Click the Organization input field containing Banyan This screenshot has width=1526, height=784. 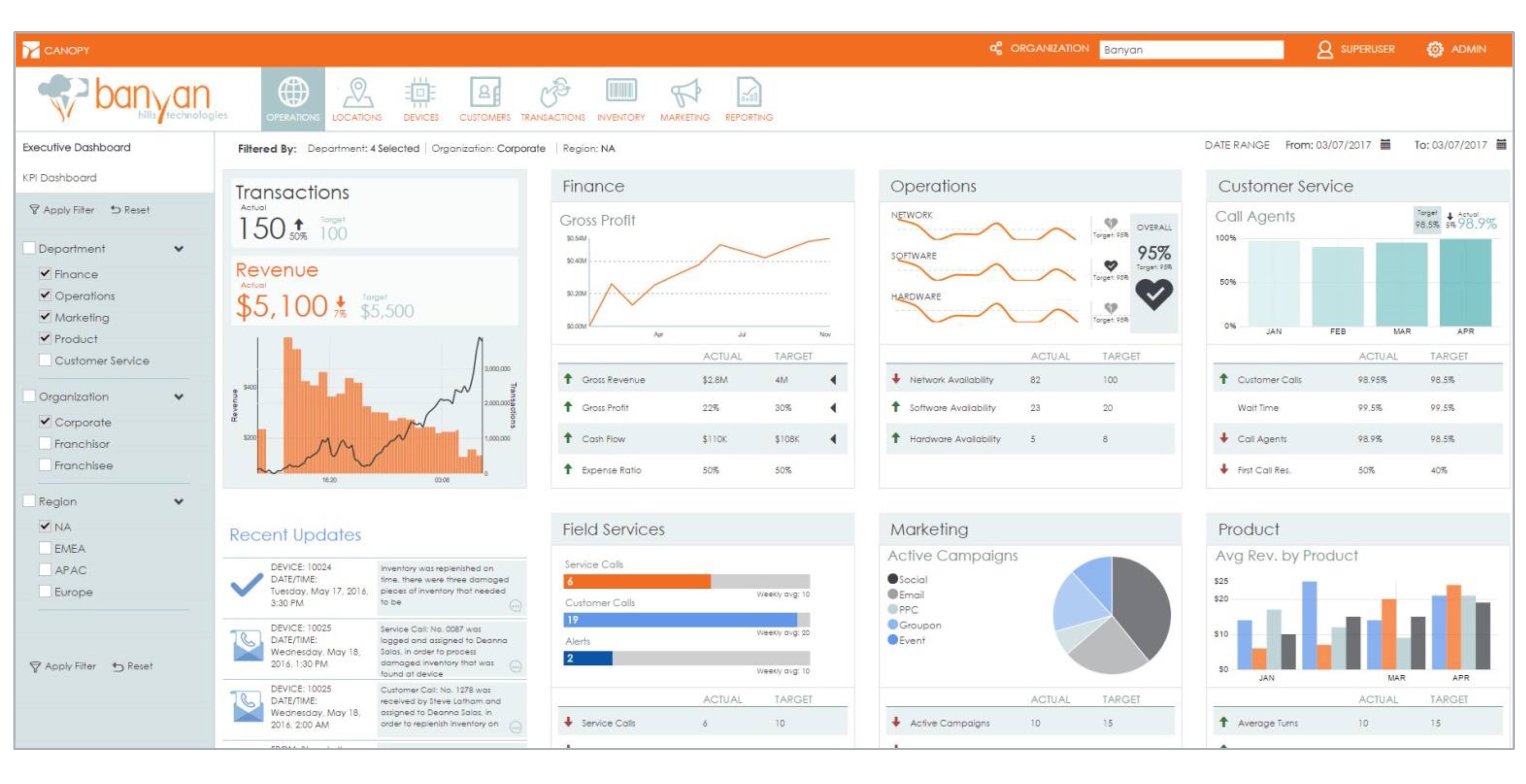(x=1191, y=50)
